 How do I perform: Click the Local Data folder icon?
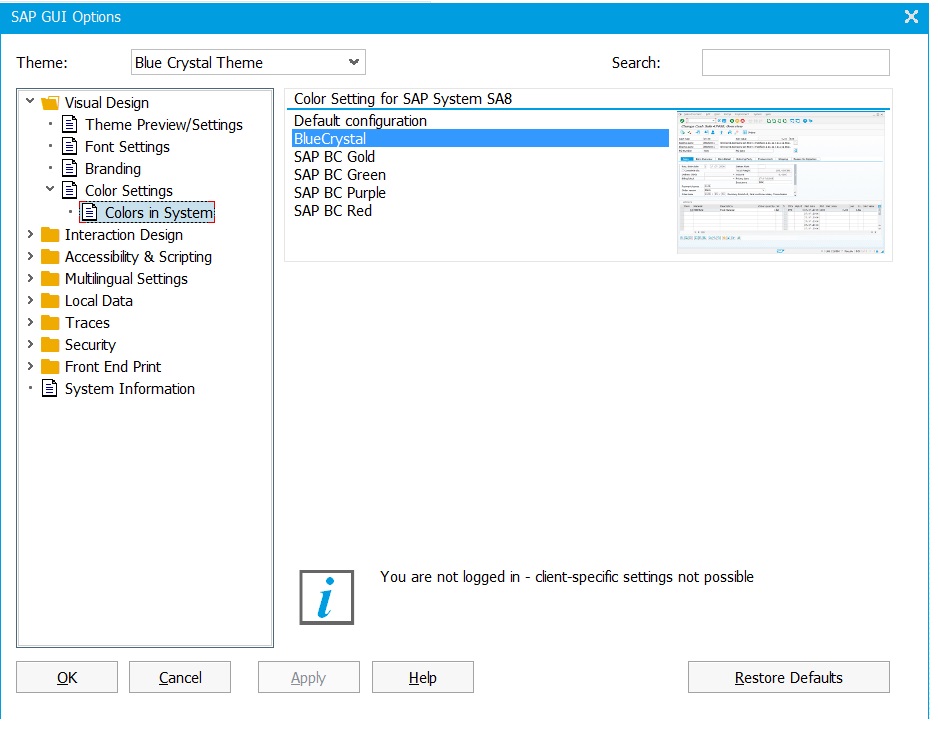click(50, 300)
